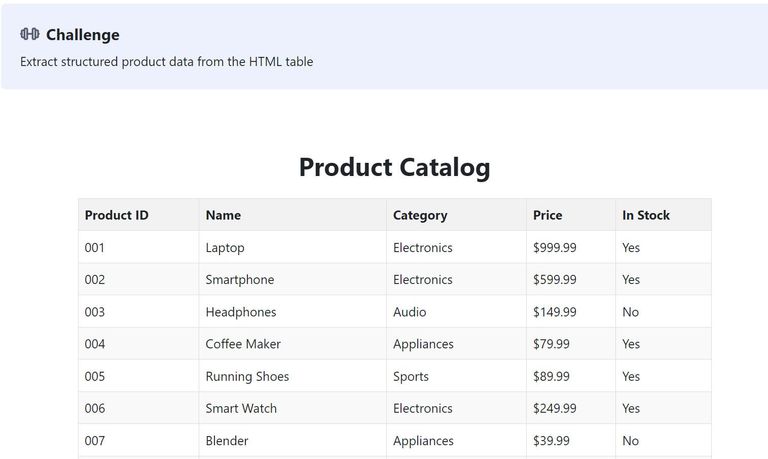This screenshot has height=459, width=768.
Task: Click the Challenge heading text
Action: [82, 35]
